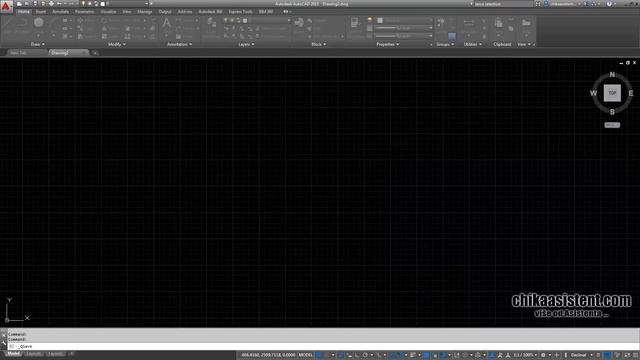The height and width of the screenshot is (360, 640).
Task: Click the command line customize wrench icon
Action: (4, 344)
